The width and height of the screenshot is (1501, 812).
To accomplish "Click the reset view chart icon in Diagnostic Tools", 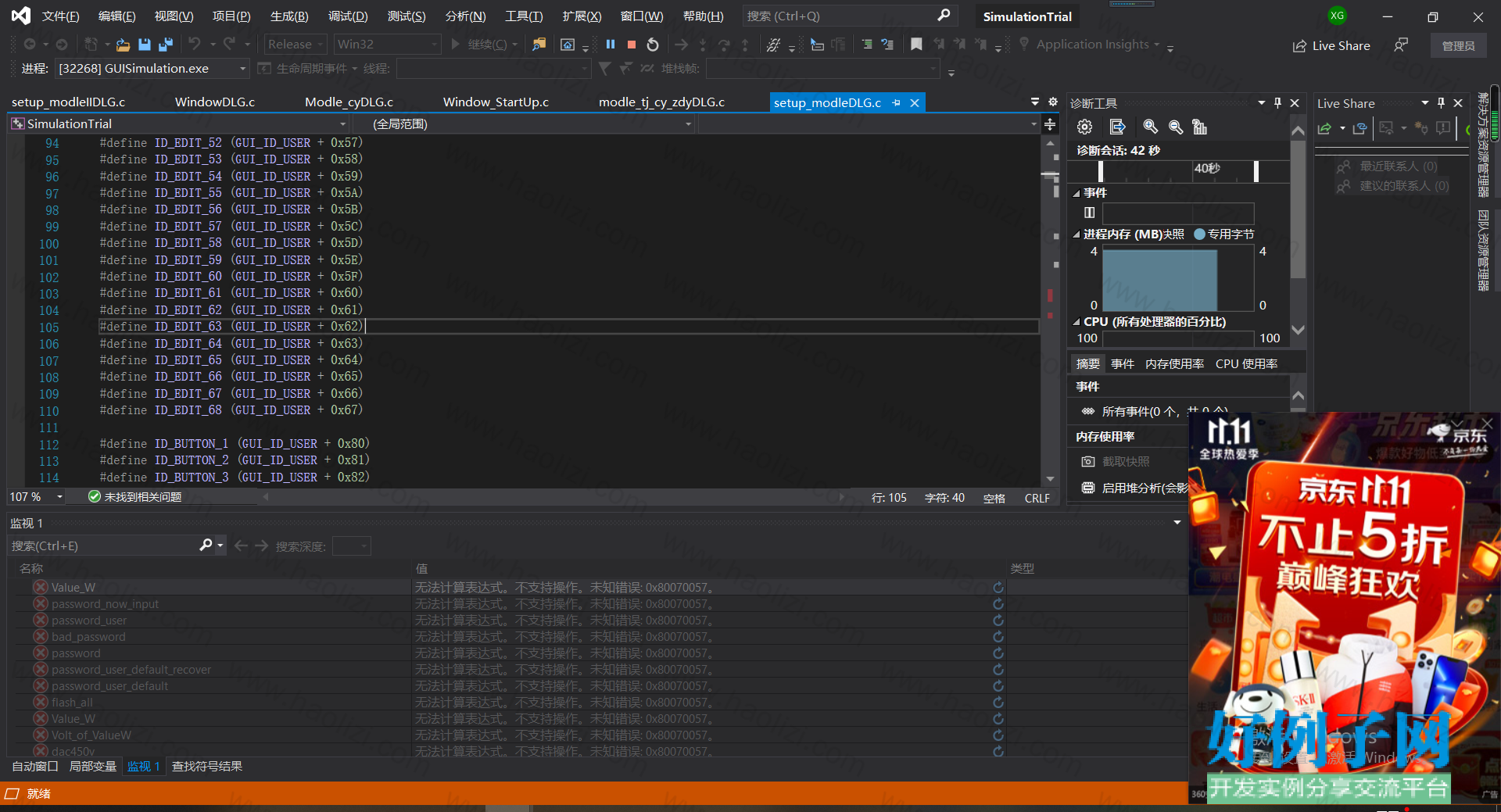I will [1199, 127].
